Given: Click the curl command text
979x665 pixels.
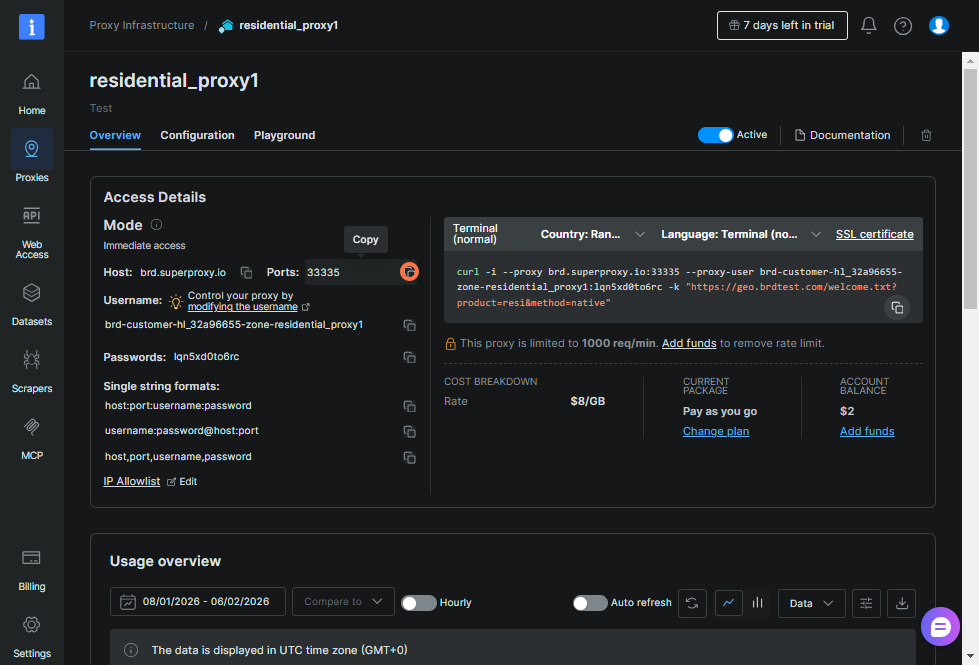Looking at the screenshot, I should click(x=679, y=287).
